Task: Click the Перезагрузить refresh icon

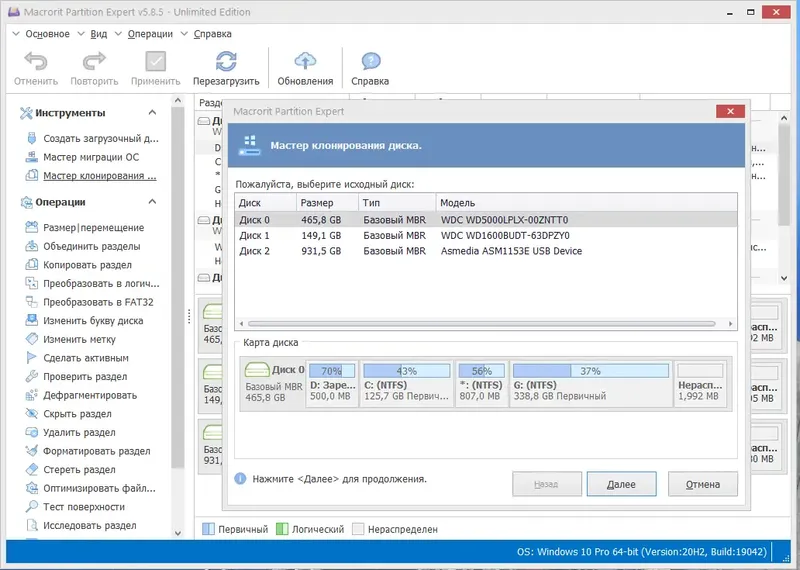Action: 226,61
